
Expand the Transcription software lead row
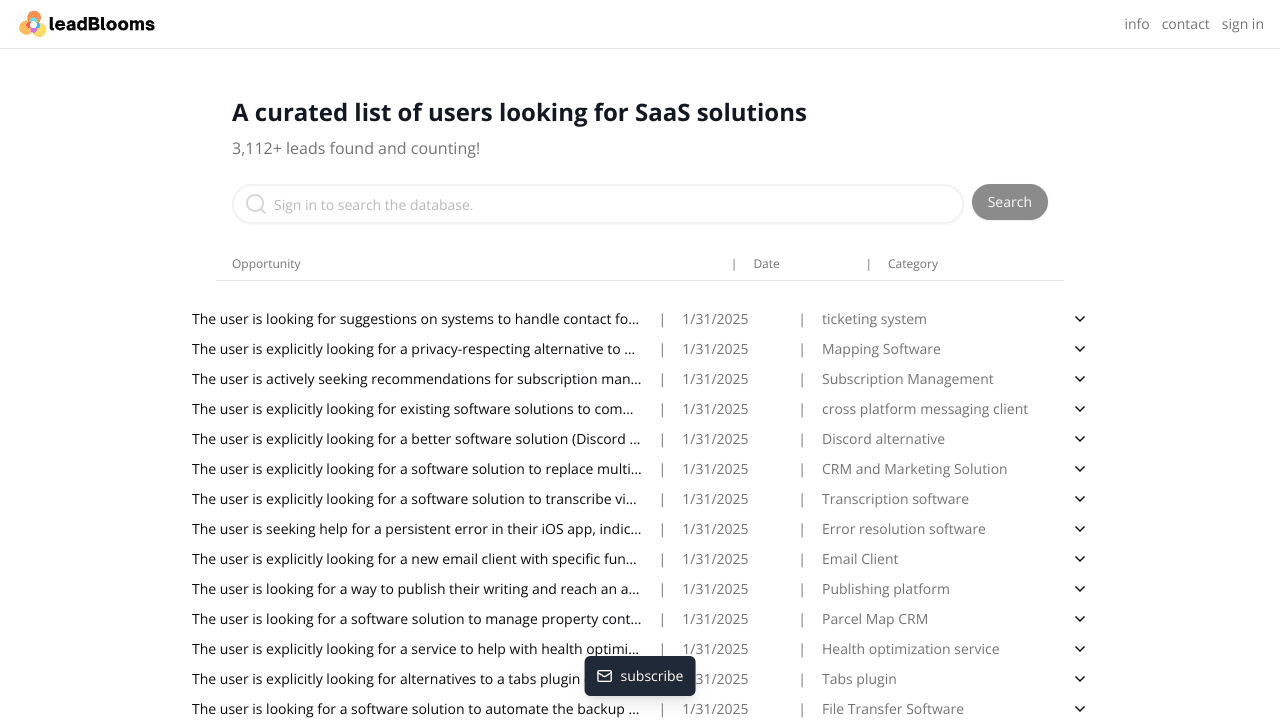coord(1080,499)
